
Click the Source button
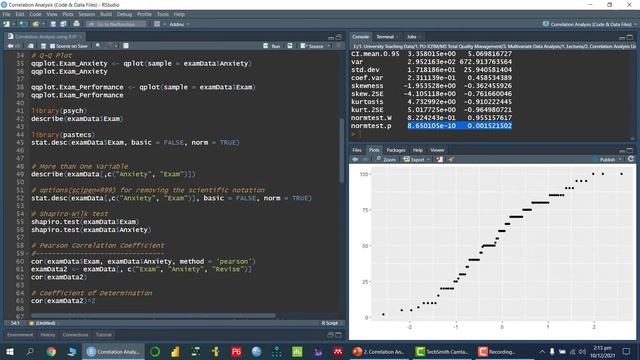[312, 46]
